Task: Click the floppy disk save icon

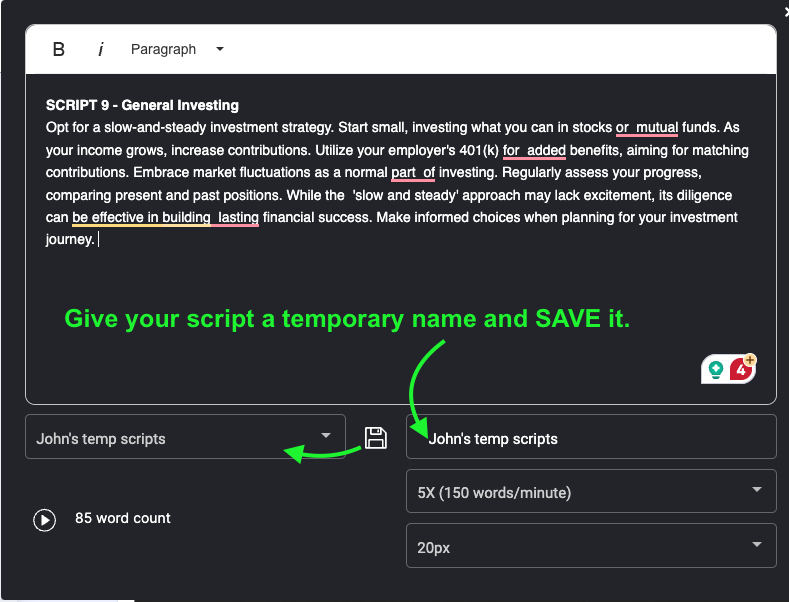Action: pos(375,437)
